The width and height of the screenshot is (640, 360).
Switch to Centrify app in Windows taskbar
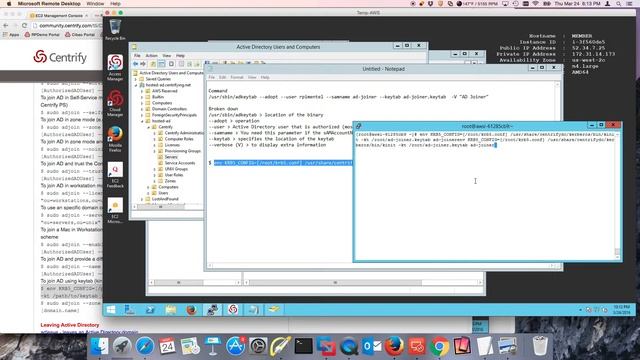[233, 310]
